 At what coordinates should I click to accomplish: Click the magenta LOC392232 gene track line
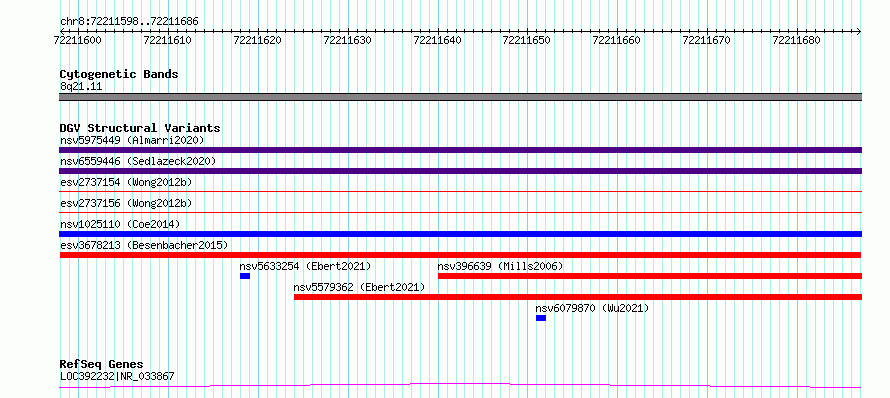point(460,386)
